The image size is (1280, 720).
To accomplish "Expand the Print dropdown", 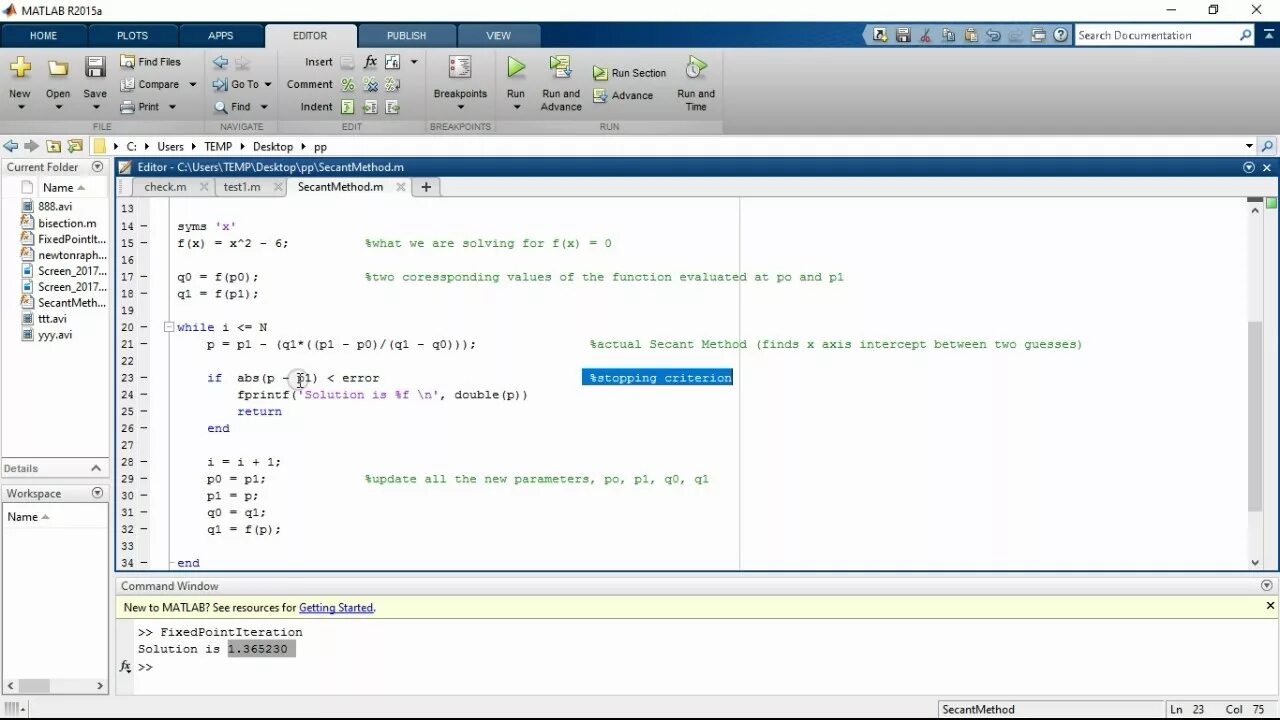I will [172, 107].
